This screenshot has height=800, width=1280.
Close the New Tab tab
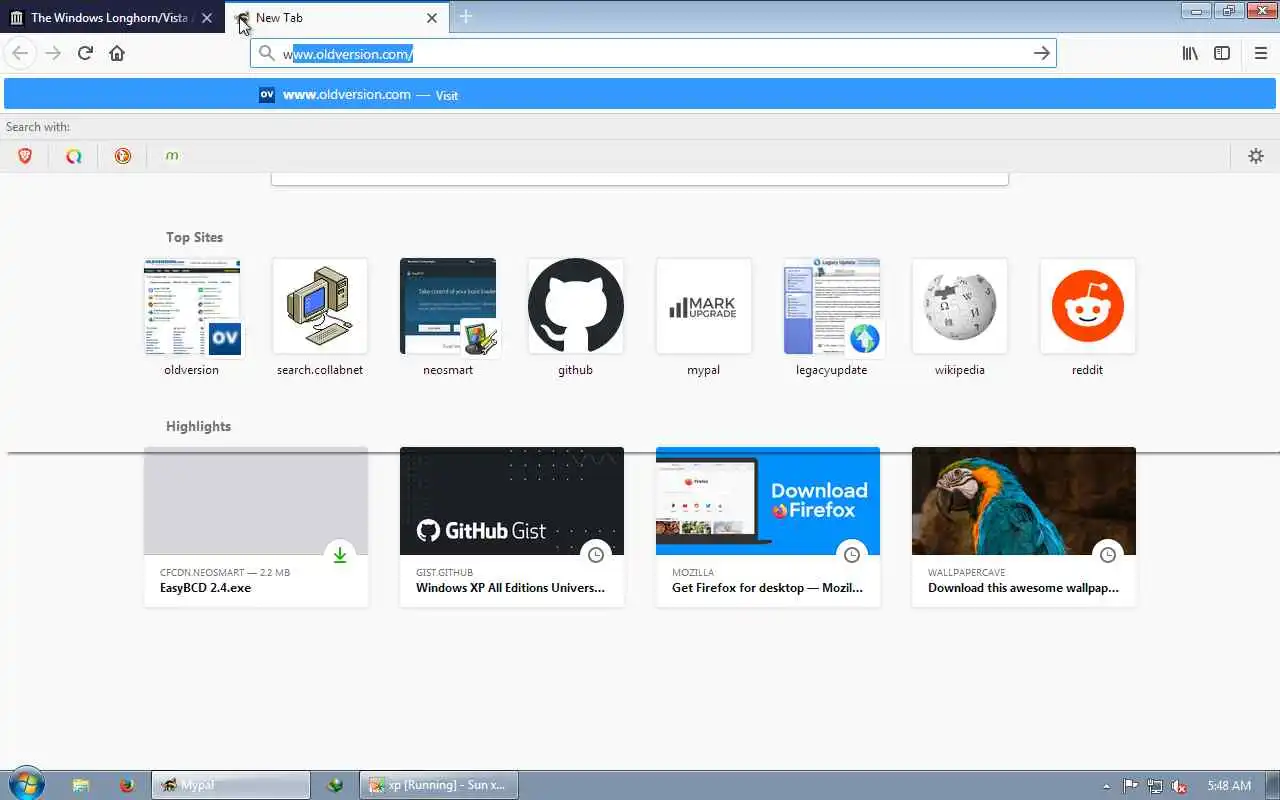432,18
